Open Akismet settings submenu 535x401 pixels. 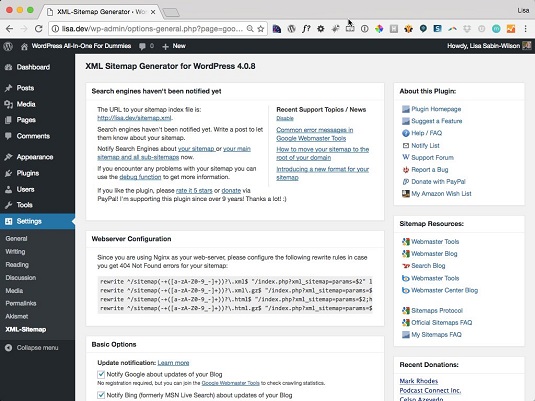[x=17, y=316]
